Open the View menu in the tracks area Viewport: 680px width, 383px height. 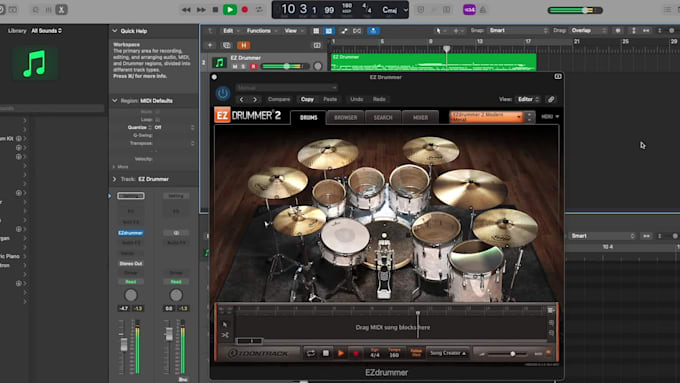[294, 31]
